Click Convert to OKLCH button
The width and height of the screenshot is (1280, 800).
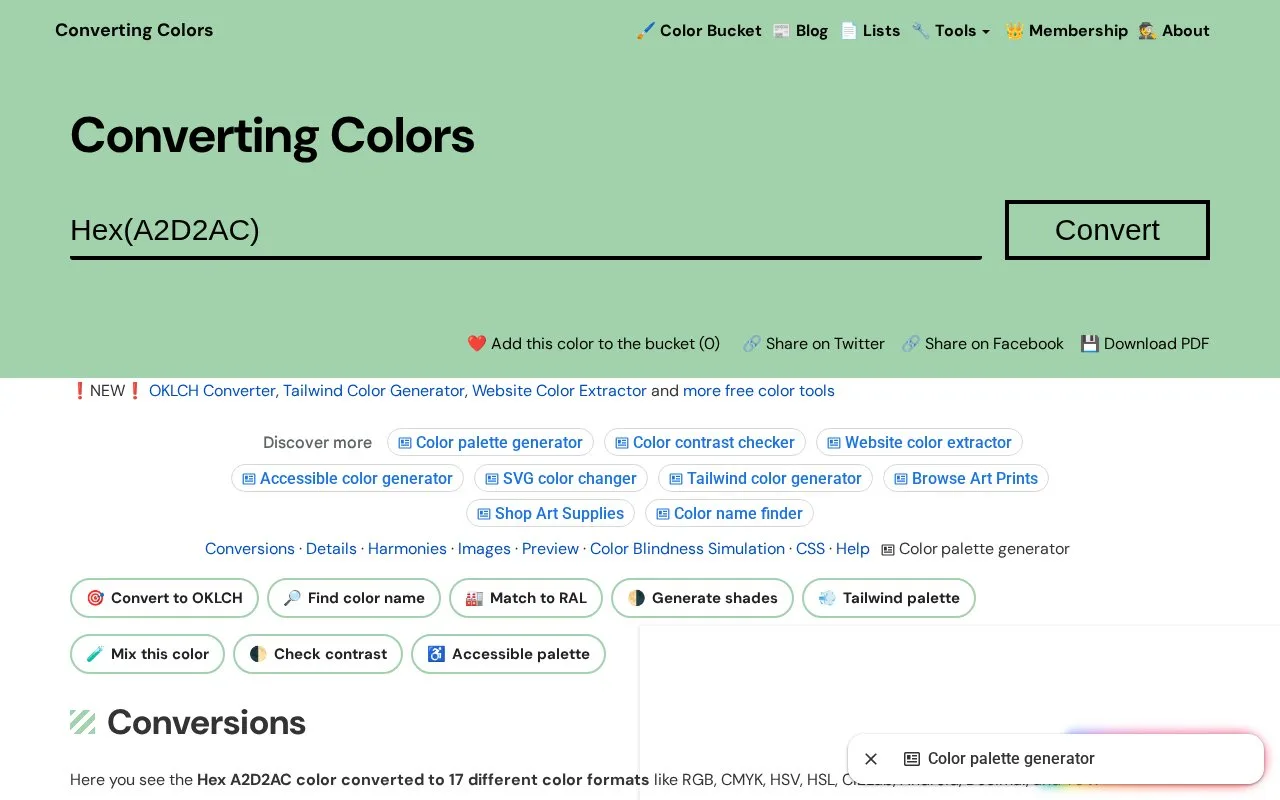[x=164, y=598]
